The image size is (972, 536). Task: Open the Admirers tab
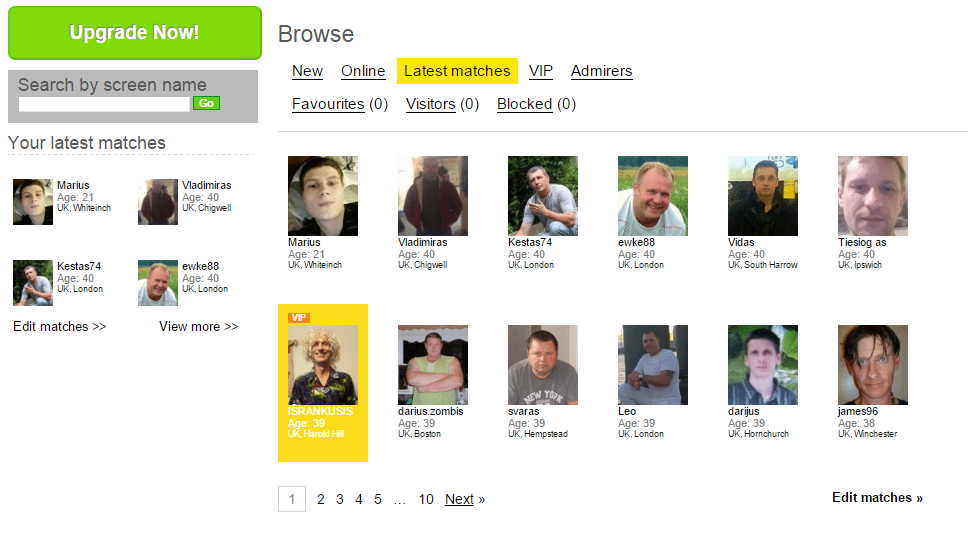(x=601, y=71)
